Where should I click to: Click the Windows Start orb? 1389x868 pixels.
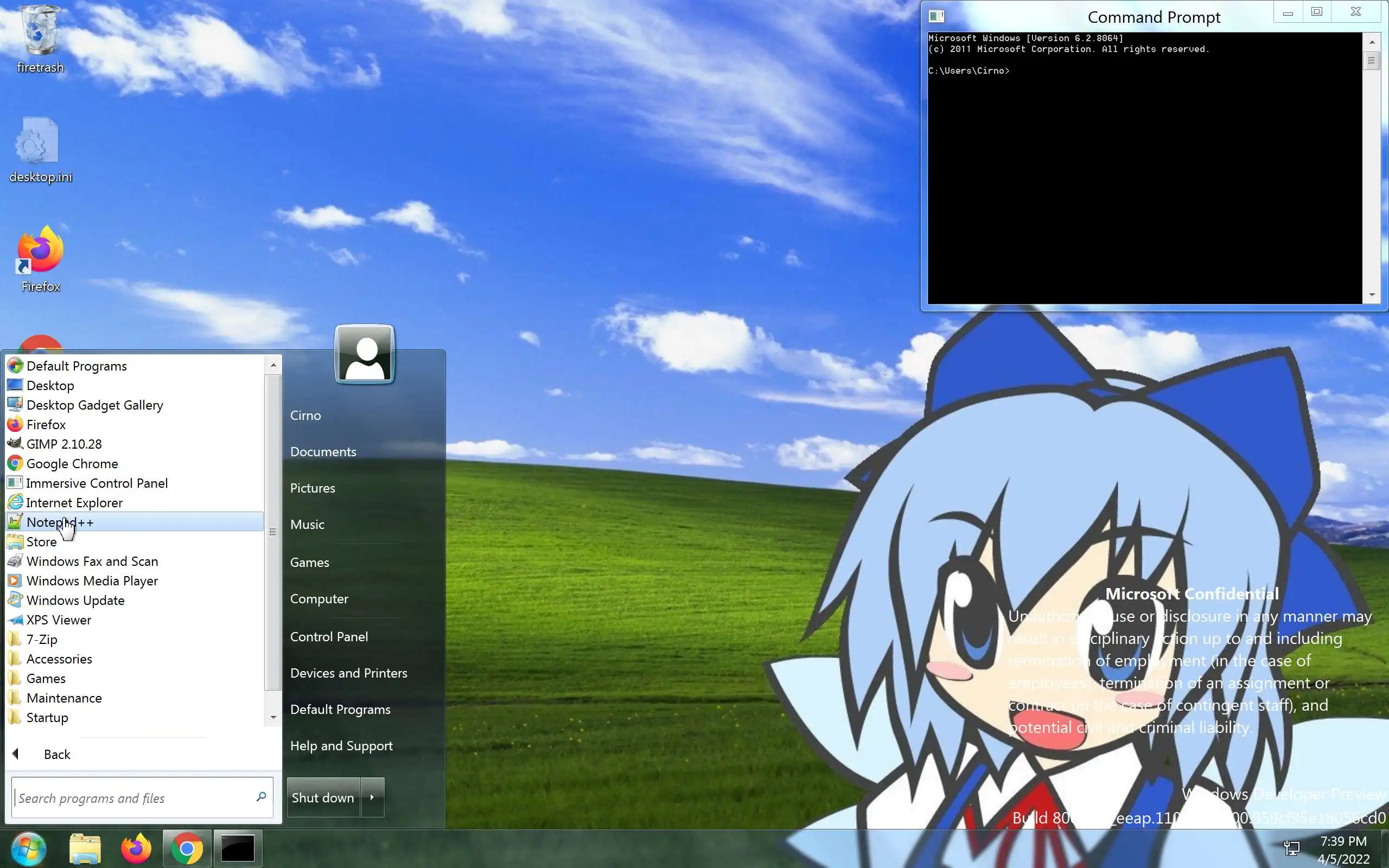28,848
